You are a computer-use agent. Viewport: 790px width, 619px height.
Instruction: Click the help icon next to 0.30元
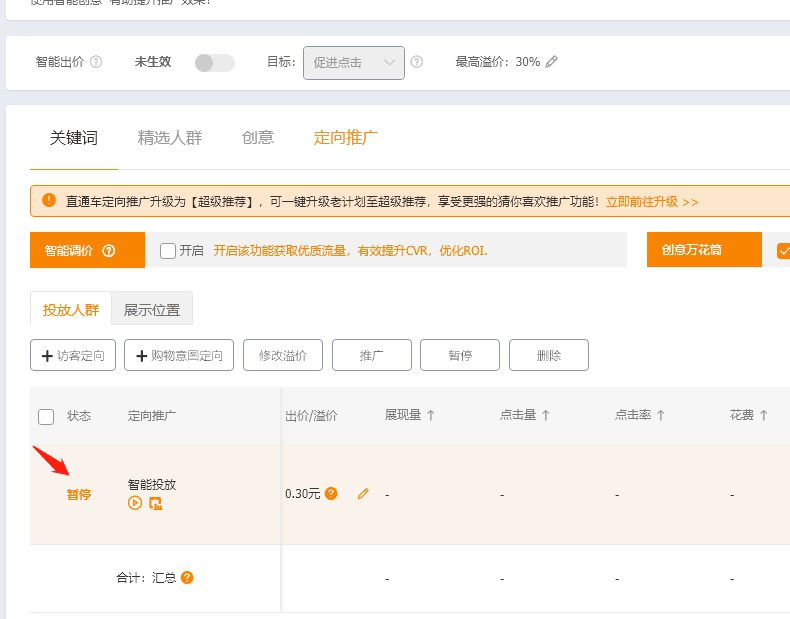331,494
